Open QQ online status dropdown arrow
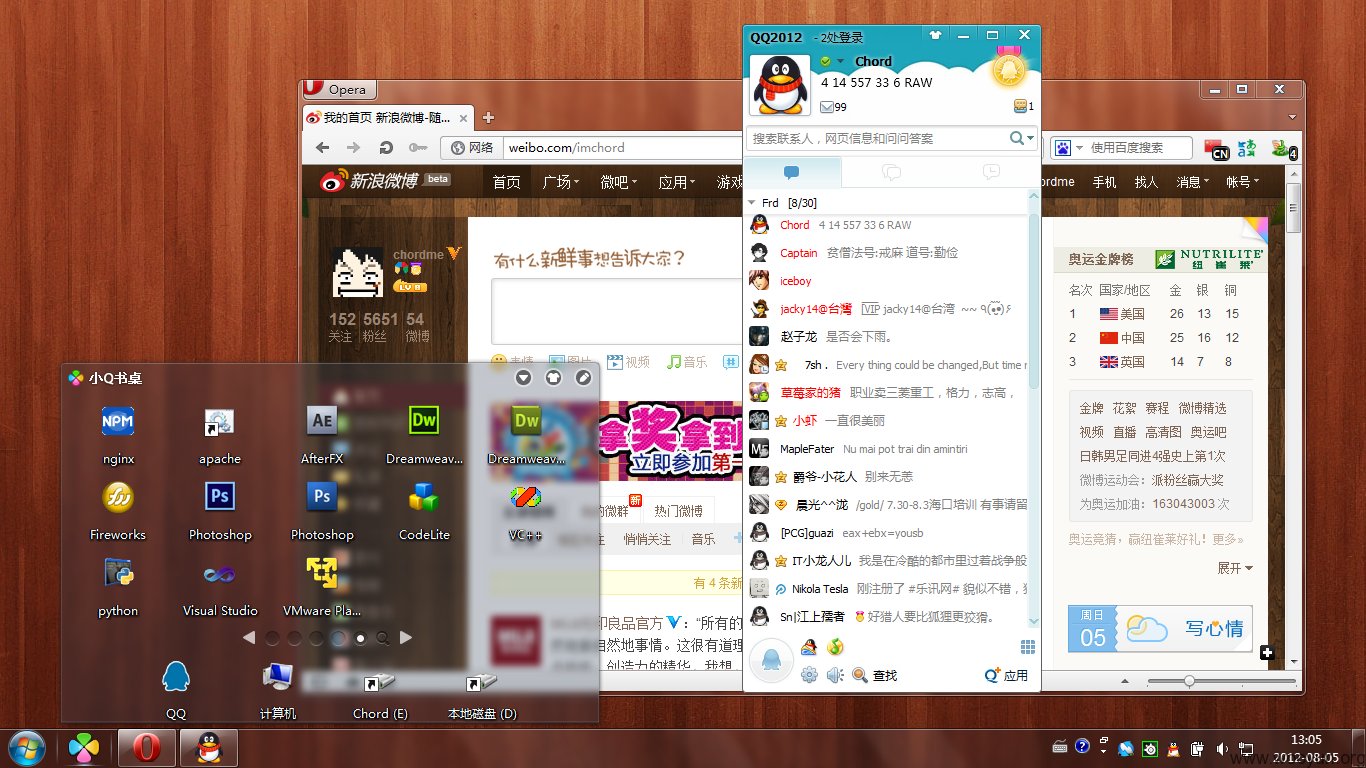1366x768 pixels. (x=840, y=62)
